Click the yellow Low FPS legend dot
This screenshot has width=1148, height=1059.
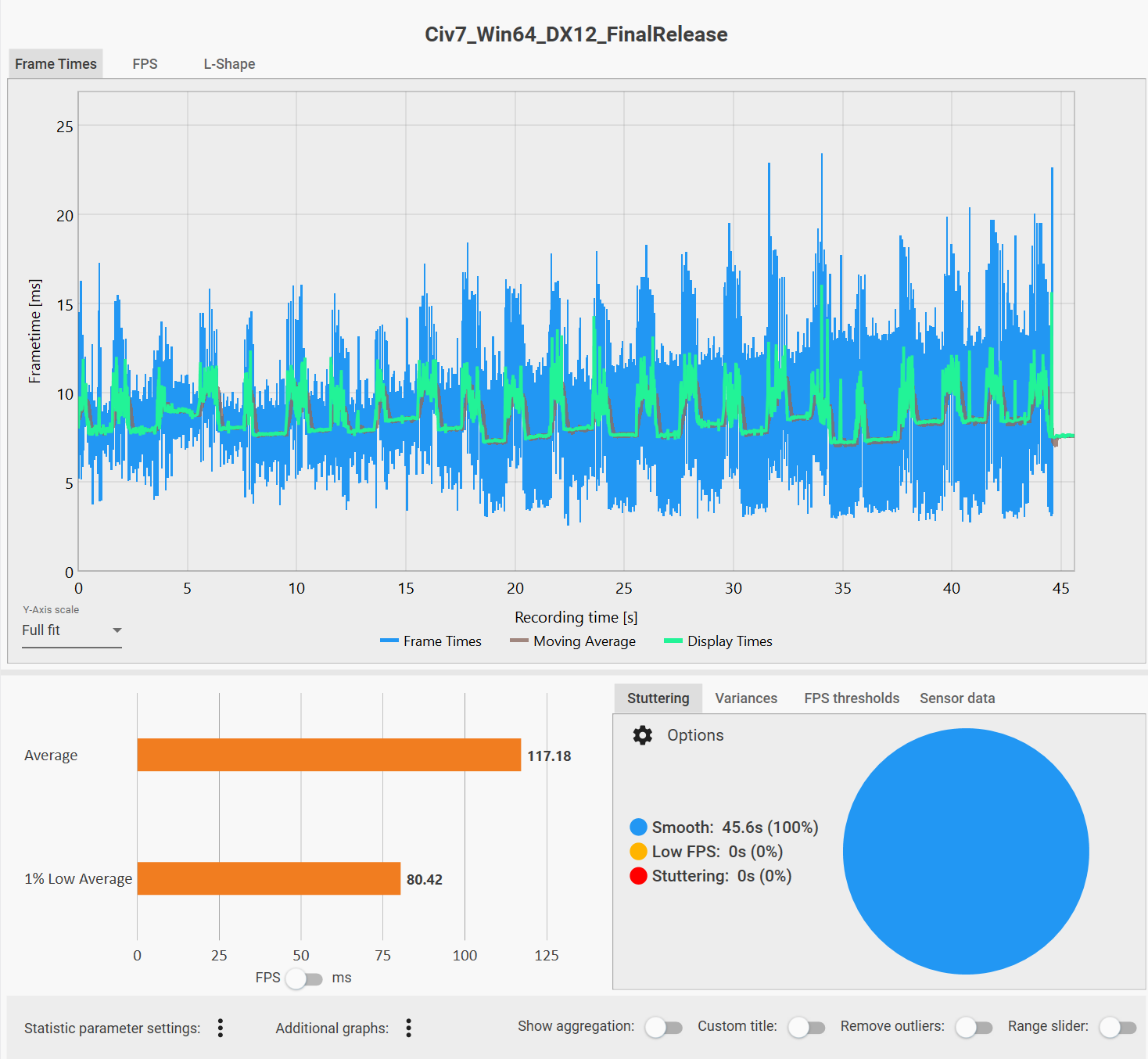coord(638,852)
